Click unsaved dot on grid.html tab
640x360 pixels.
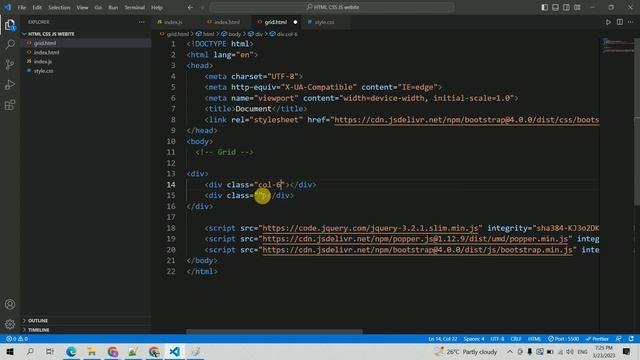tap(295, 22)
